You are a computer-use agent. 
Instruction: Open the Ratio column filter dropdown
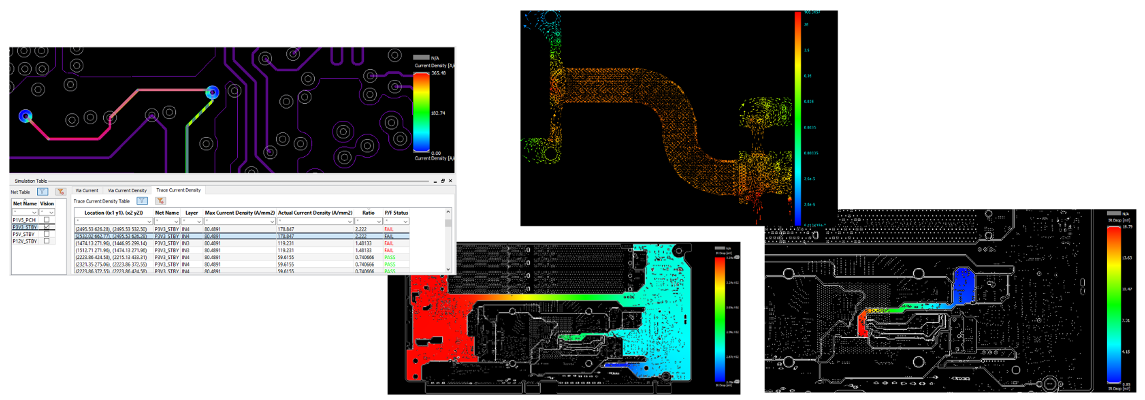coord(379,221)
